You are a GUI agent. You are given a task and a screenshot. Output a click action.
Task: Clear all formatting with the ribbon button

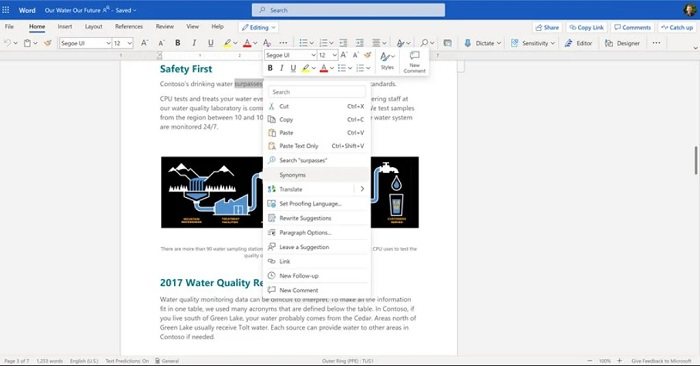[x=267, y=43]
